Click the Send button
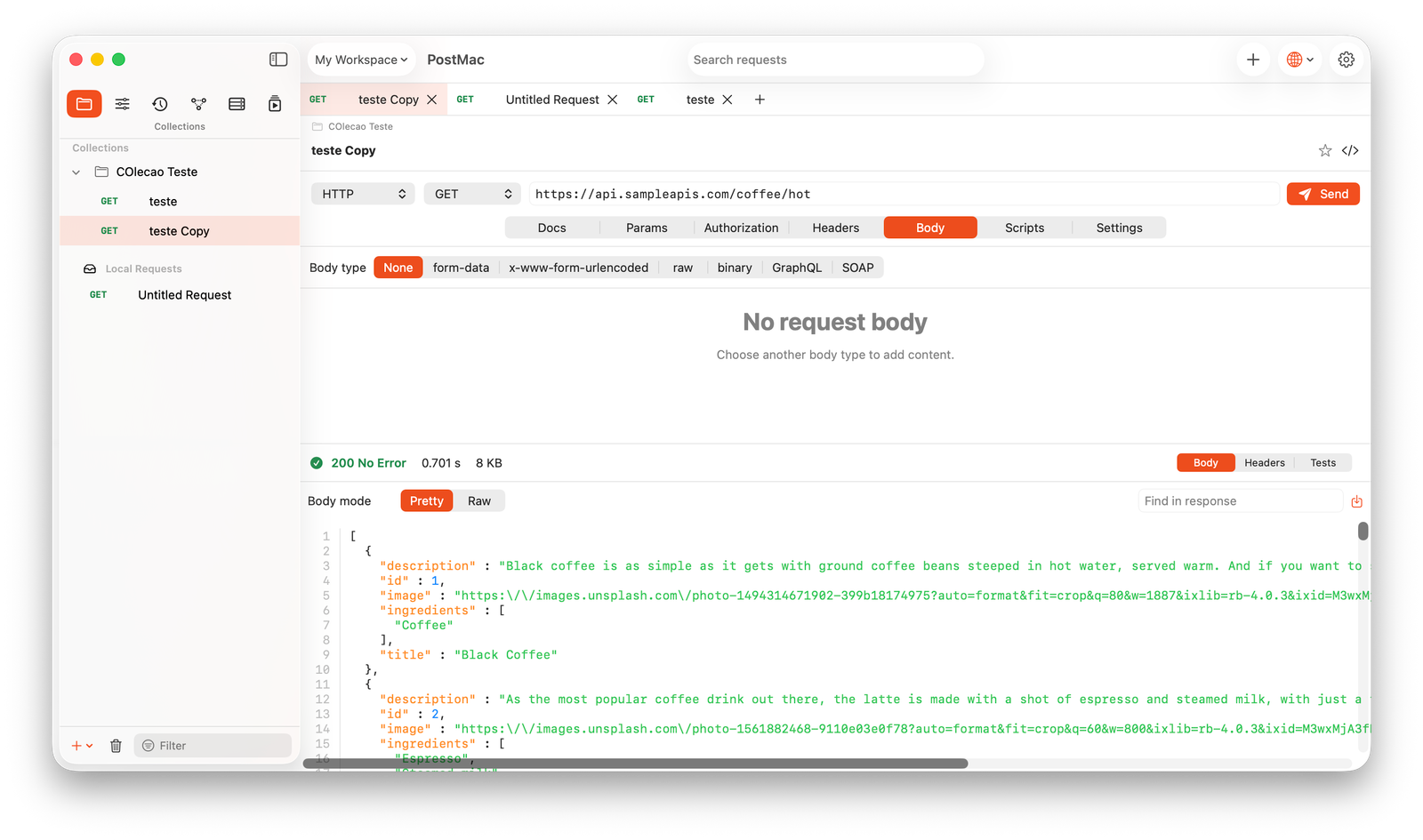 click(1323, 194)
